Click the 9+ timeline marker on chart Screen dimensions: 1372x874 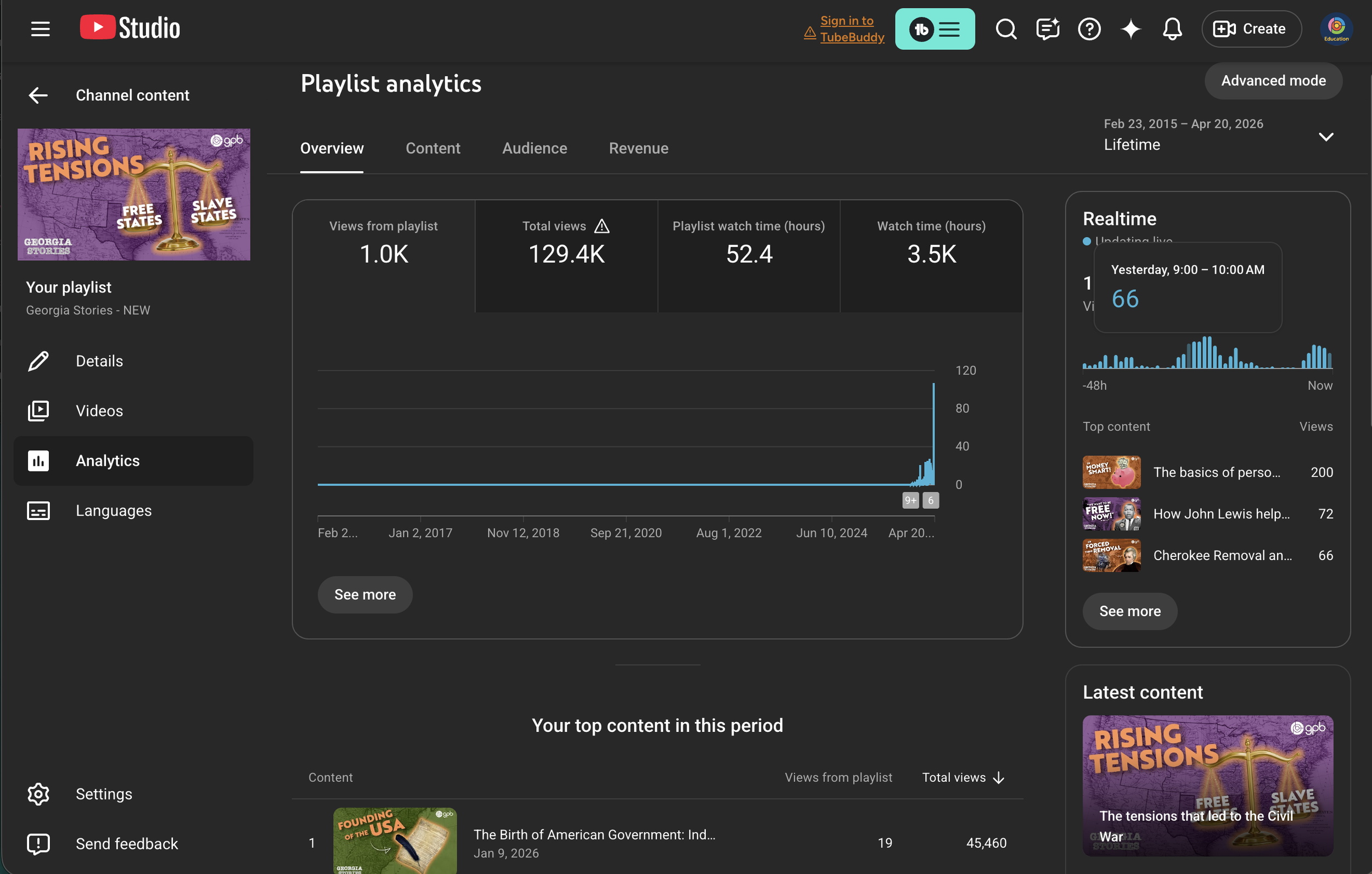pos(910,500)
